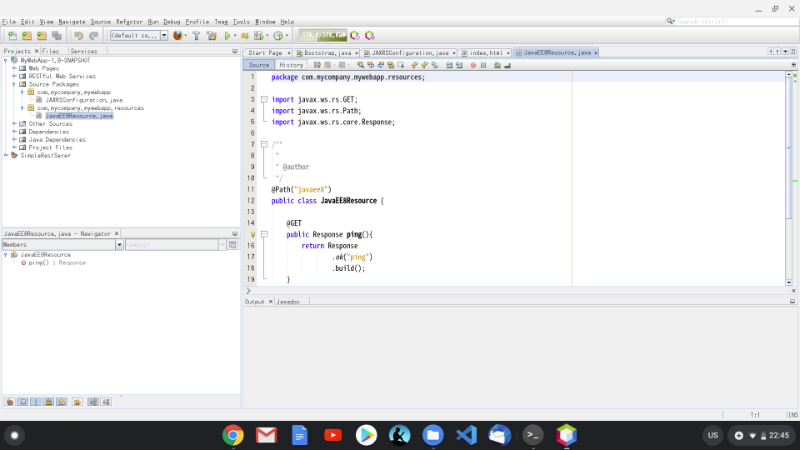Click the Clean and Build icon

pos(212,35)
